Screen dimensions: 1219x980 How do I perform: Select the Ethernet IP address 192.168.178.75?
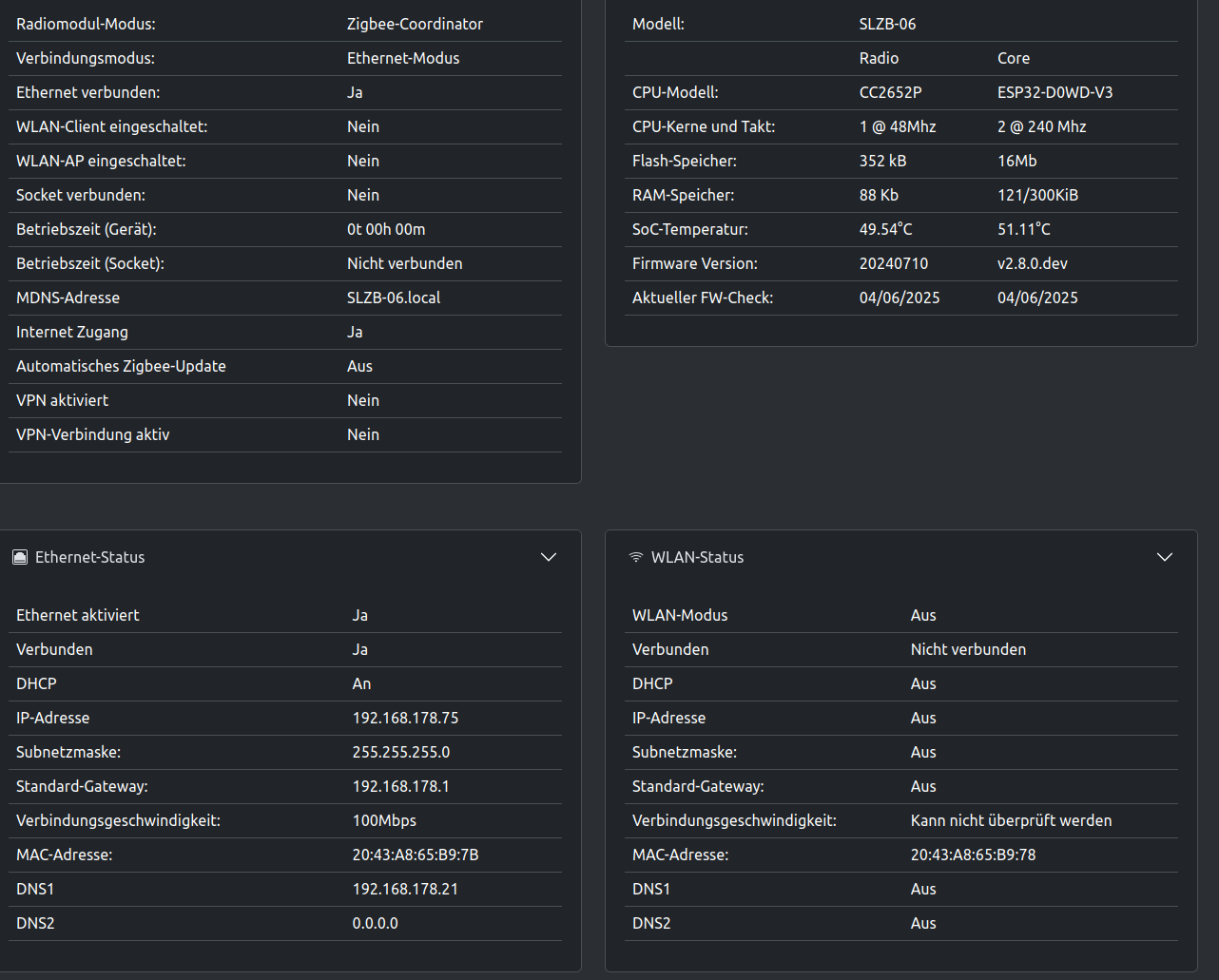pyautogui.click(x=405, y=718)
